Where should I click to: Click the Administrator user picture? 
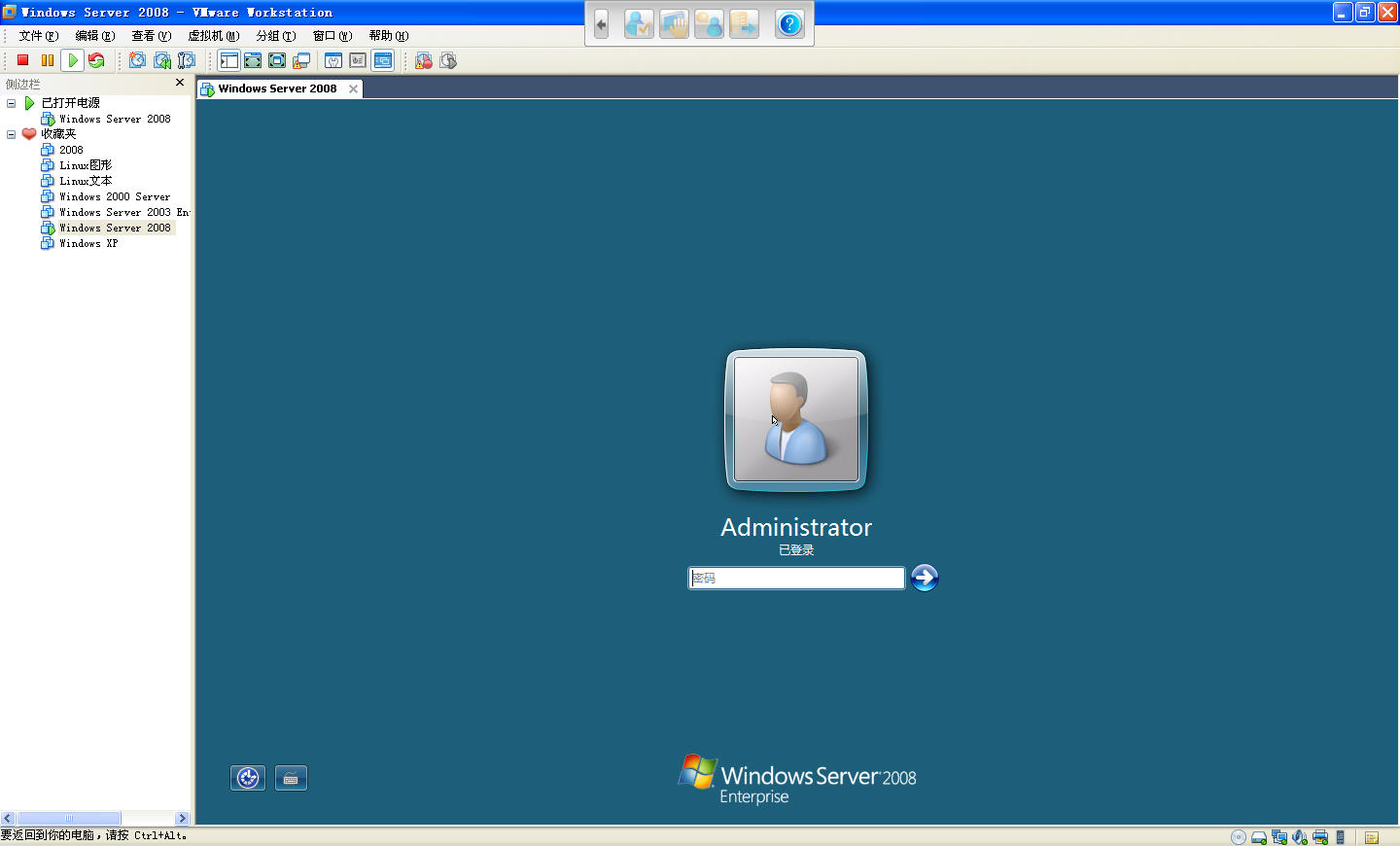[796, 419]
